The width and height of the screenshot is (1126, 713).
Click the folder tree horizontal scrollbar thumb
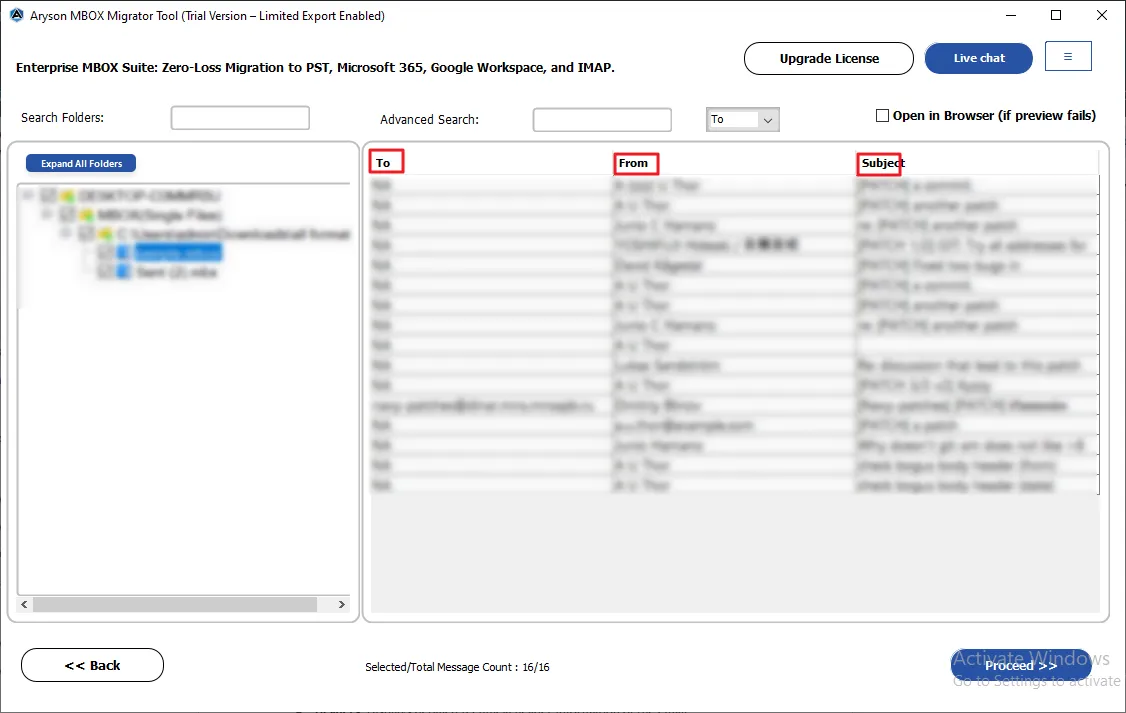tap(175, 605)
